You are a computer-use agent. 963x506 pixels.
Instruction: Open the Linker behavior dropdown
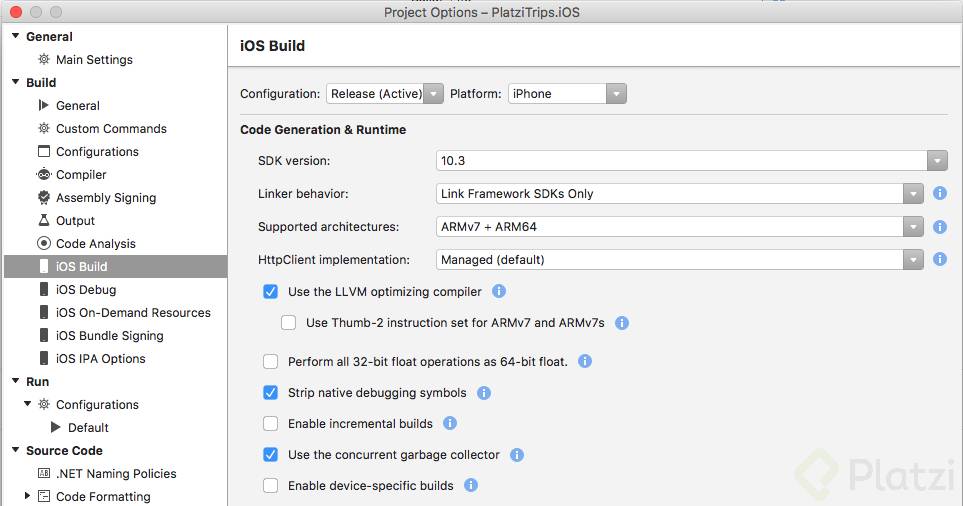coord(679,193)
